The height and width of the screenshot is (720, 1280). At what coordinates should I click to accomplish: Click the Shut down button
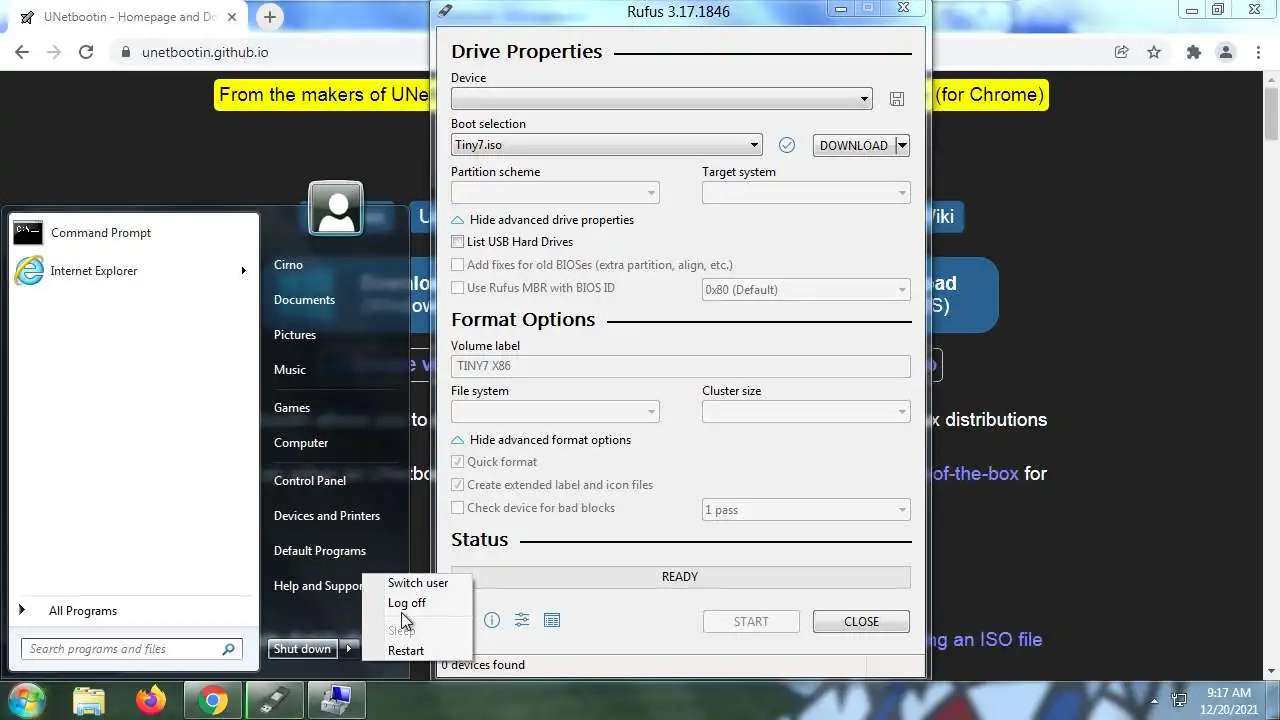pyautogui.click(x=302, y=649)
